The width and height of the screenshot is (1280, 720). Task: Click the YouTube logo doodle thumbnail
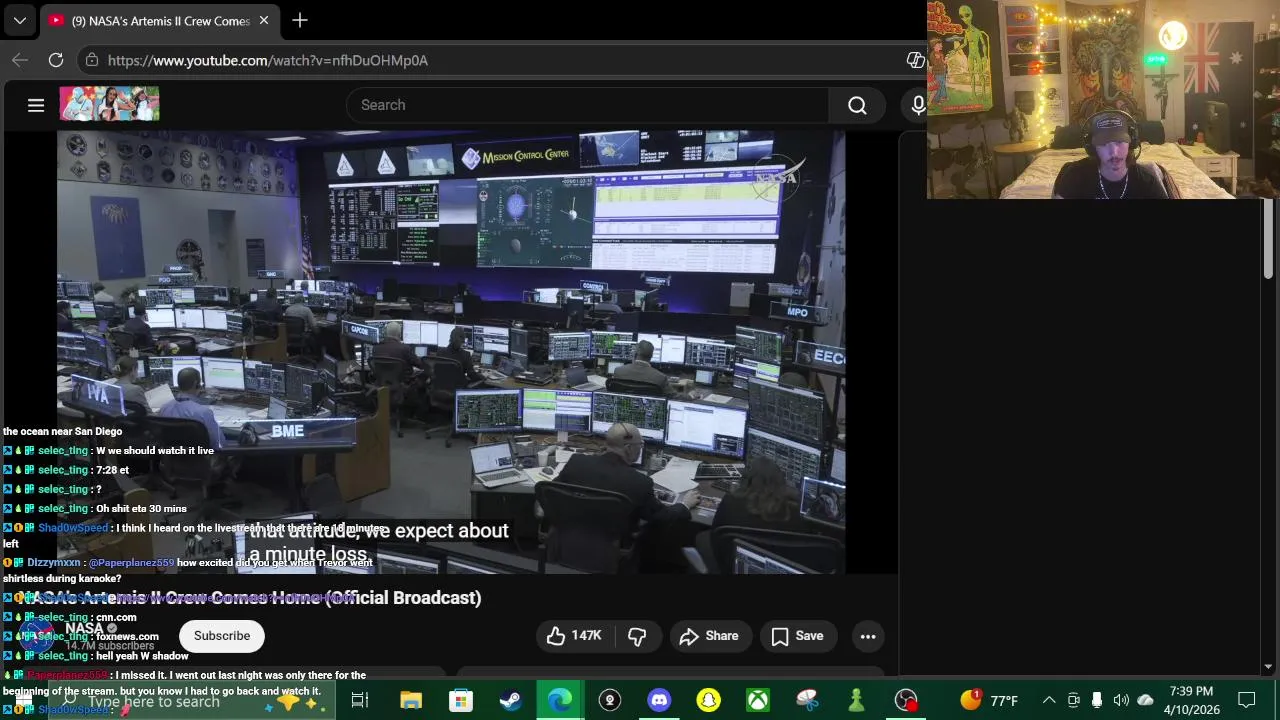coord(109,104)
